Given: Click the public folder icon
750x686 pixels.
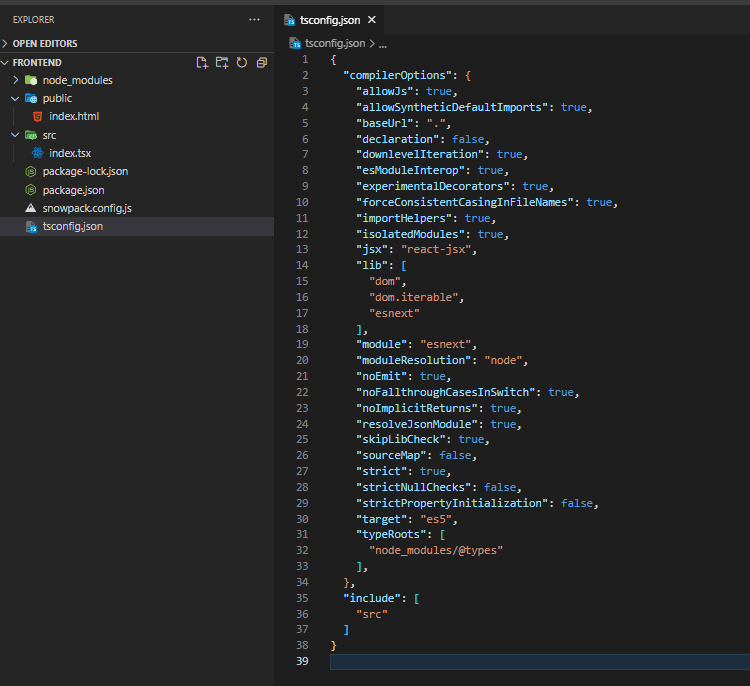Looking at the screenshot, I should point(31,99).
